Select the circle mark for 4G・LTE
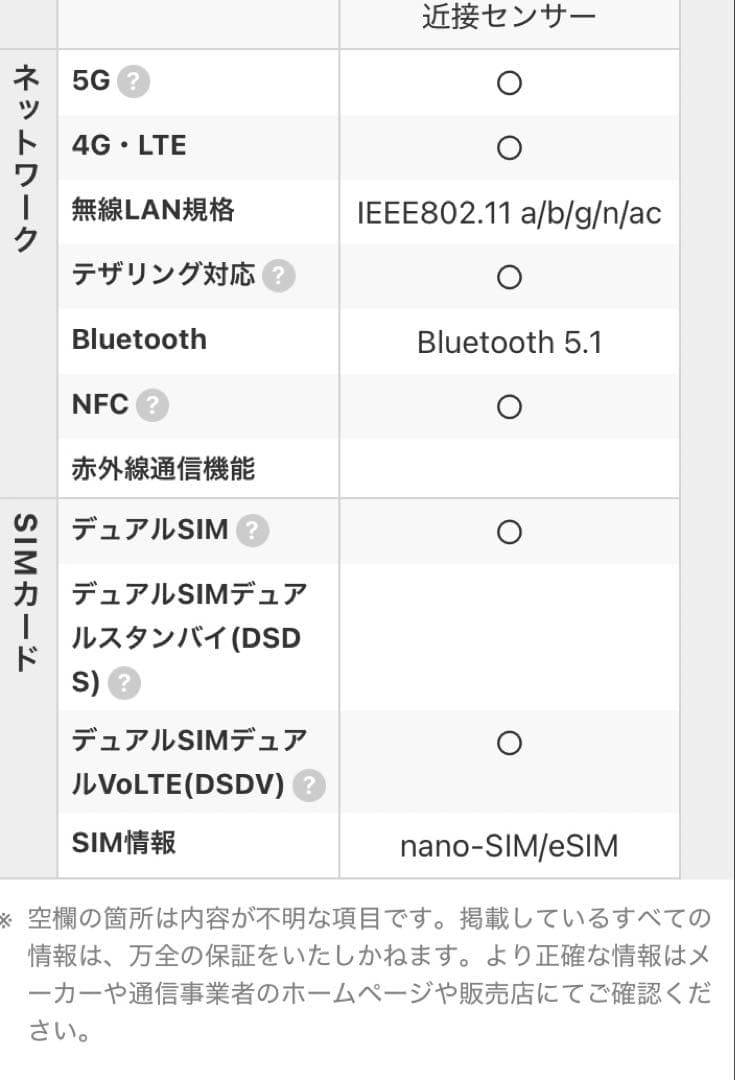 point(509,149)
